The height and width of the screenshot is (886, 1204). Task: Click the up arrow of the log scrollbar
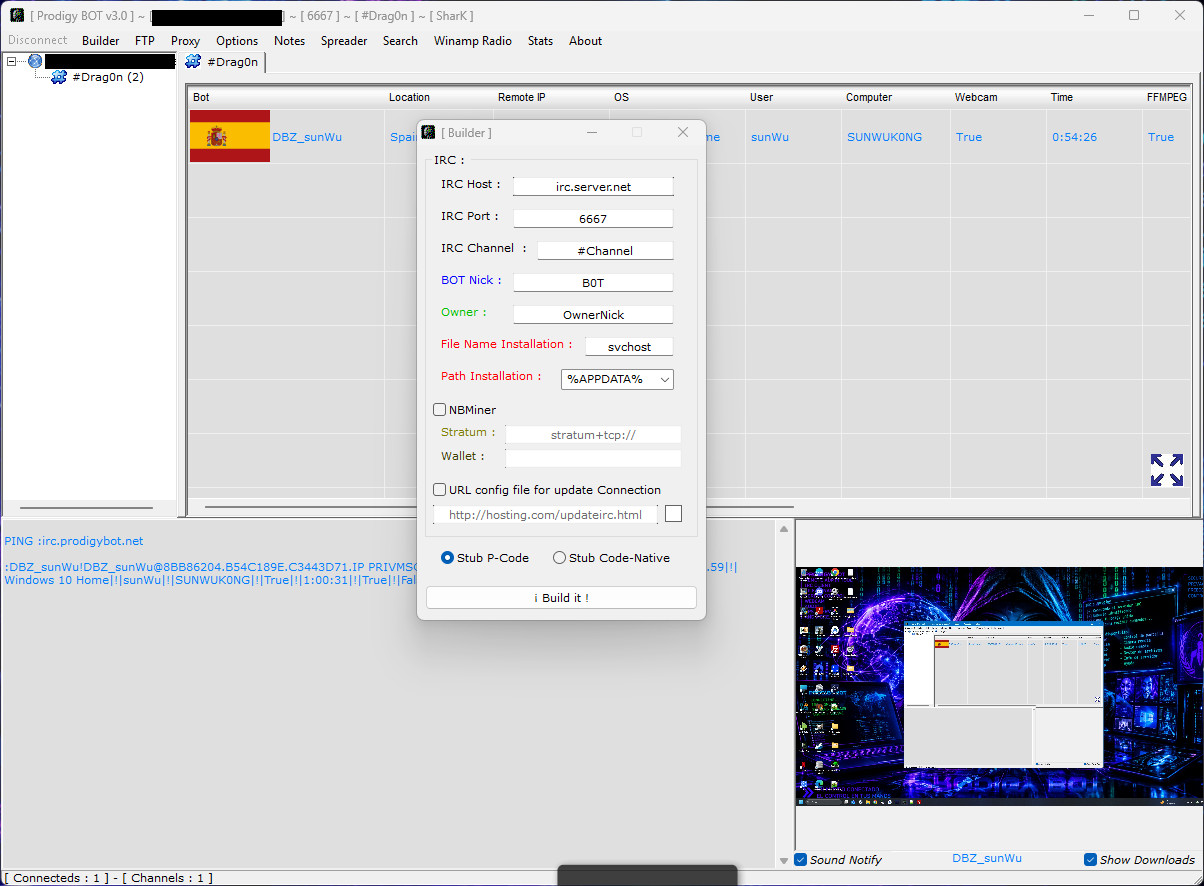tap(784, 529)
